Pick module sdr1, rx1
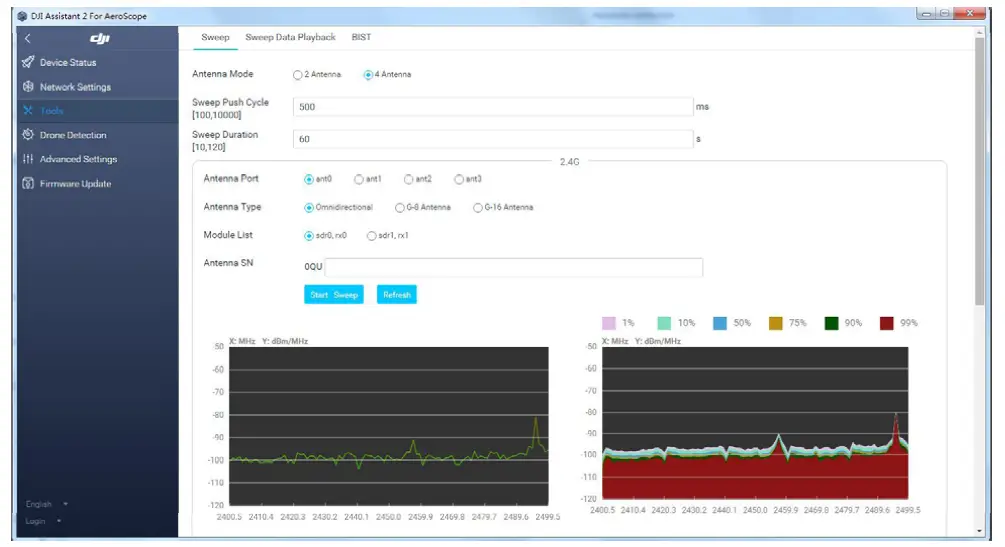 tap(372, 236)
